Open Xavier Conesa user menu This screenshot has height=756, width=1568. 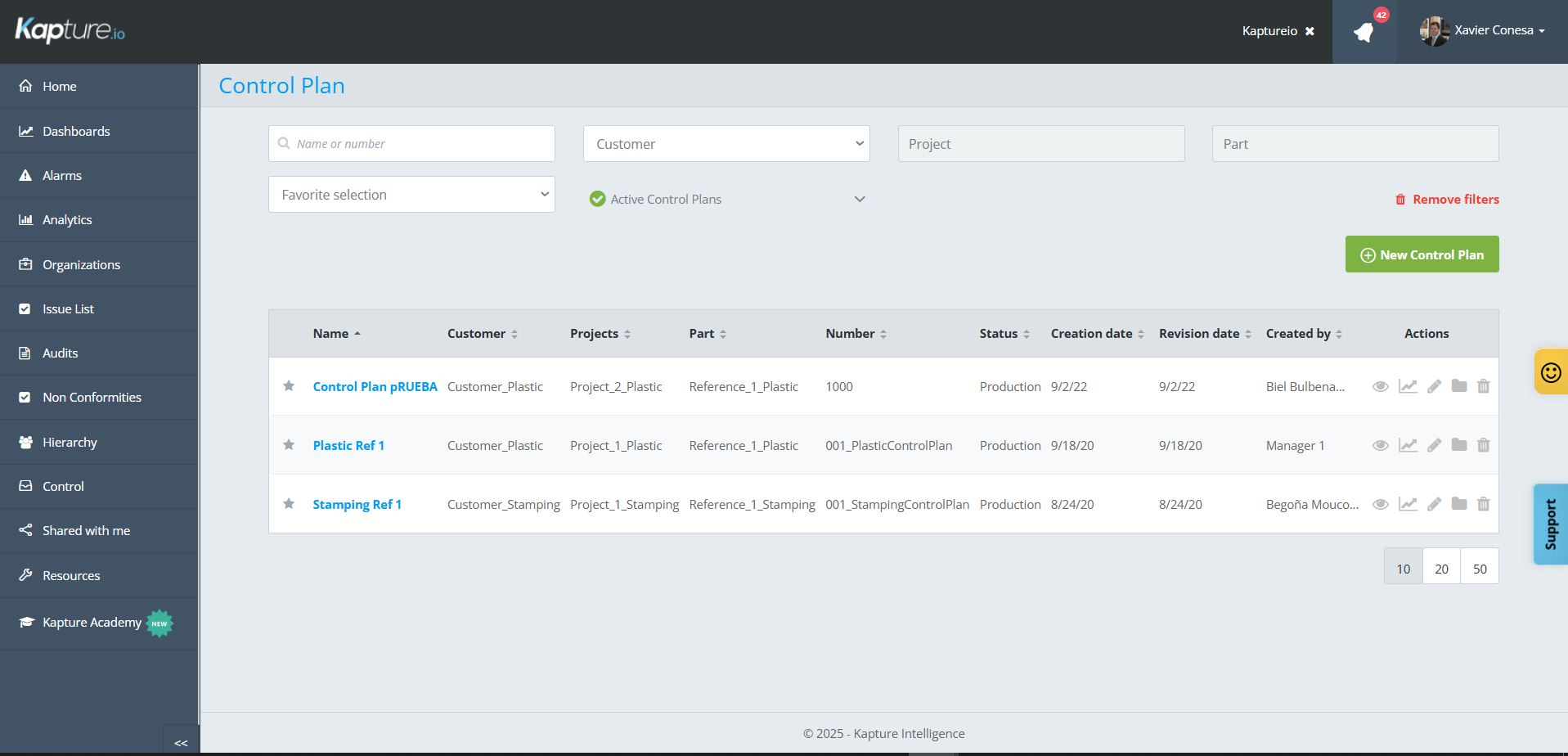pos(1483,31)
